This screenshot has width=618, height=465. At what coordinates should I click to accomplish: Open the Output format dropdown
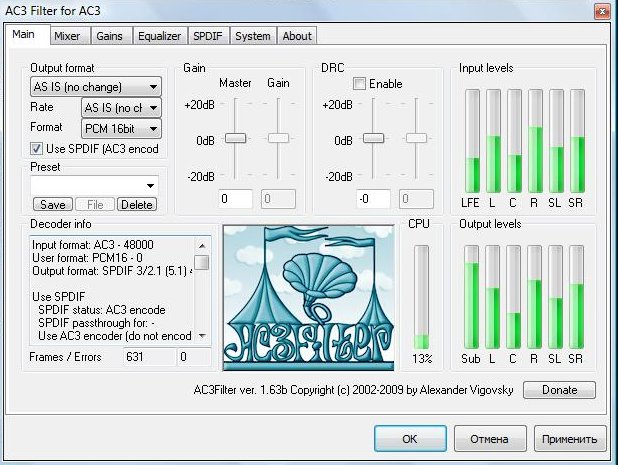point(96,87)
